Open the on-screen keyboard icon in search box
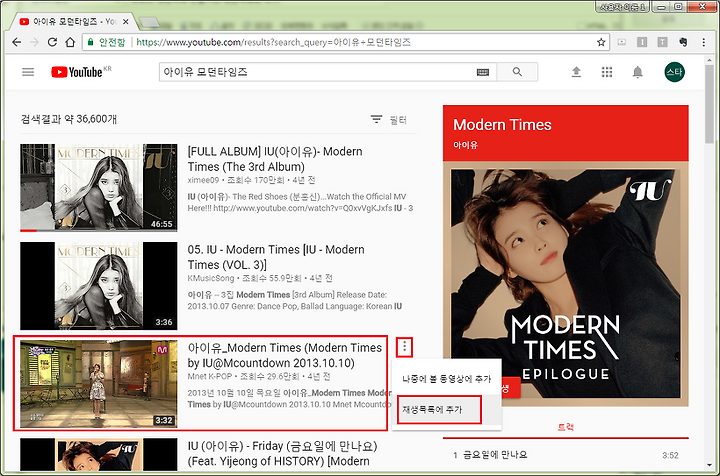The width and height of the screenshot is (720, 476). click(x=483, y=72)
